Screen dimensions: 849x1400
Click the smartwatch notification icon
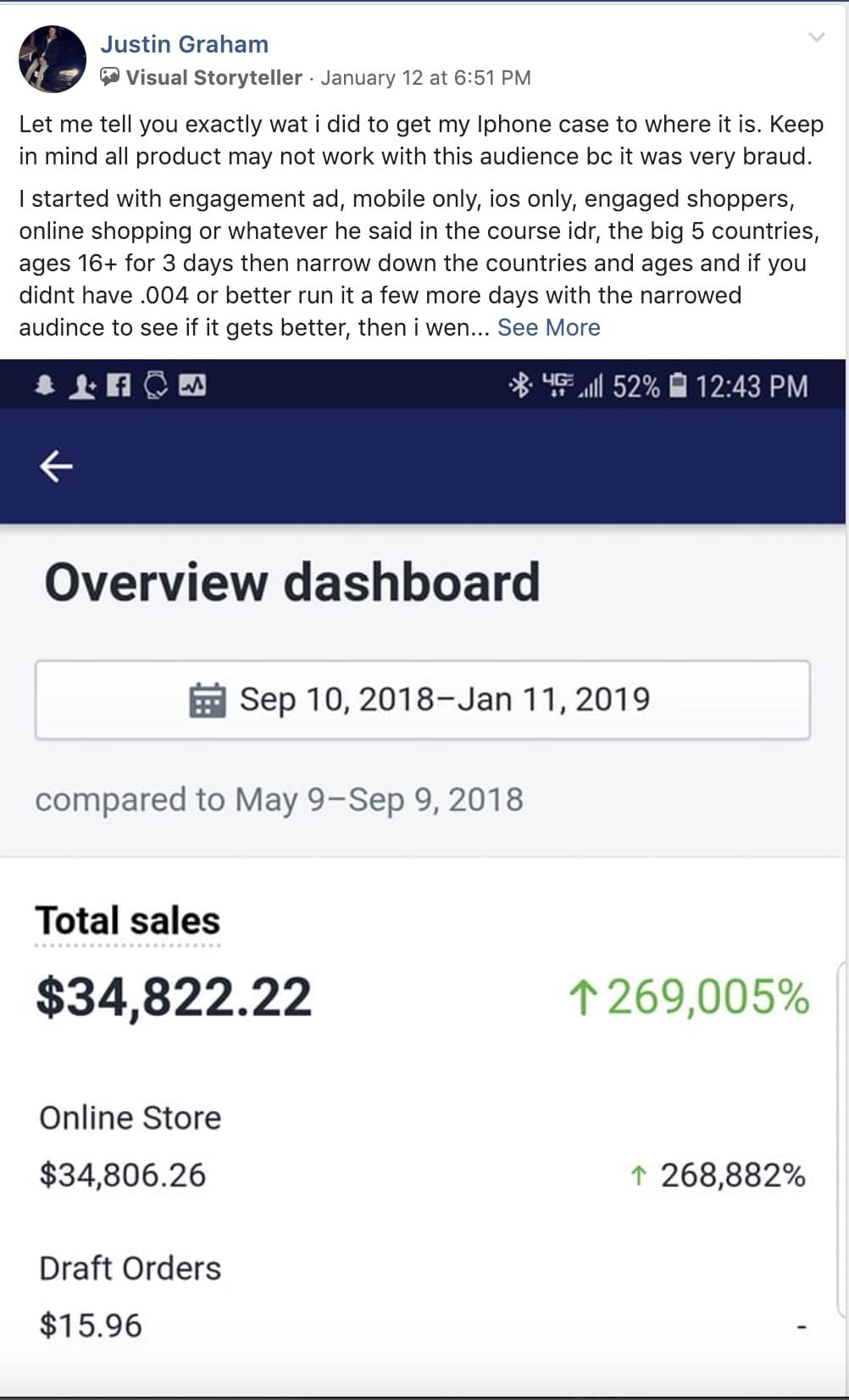click(156, 386)
